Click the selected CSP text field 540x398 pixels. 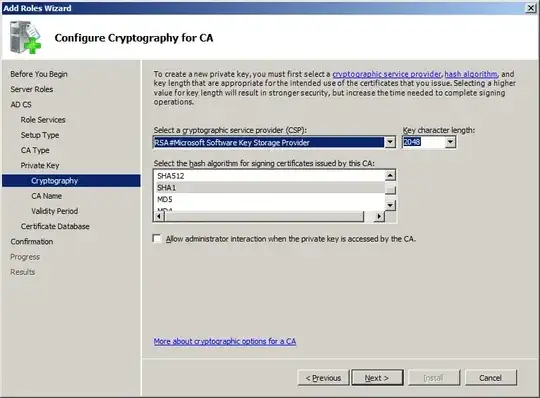pos(269,142)
